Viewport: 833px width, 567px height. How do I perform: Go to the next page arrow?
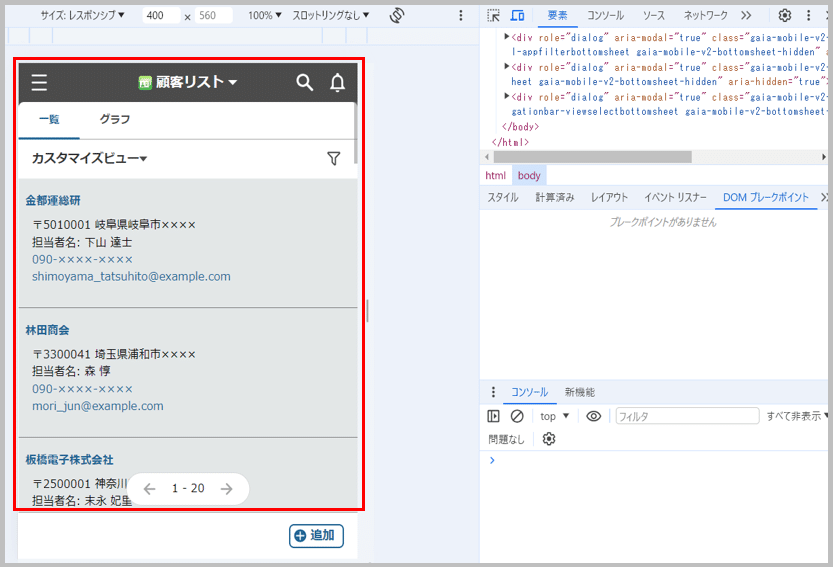click(227, 488)
